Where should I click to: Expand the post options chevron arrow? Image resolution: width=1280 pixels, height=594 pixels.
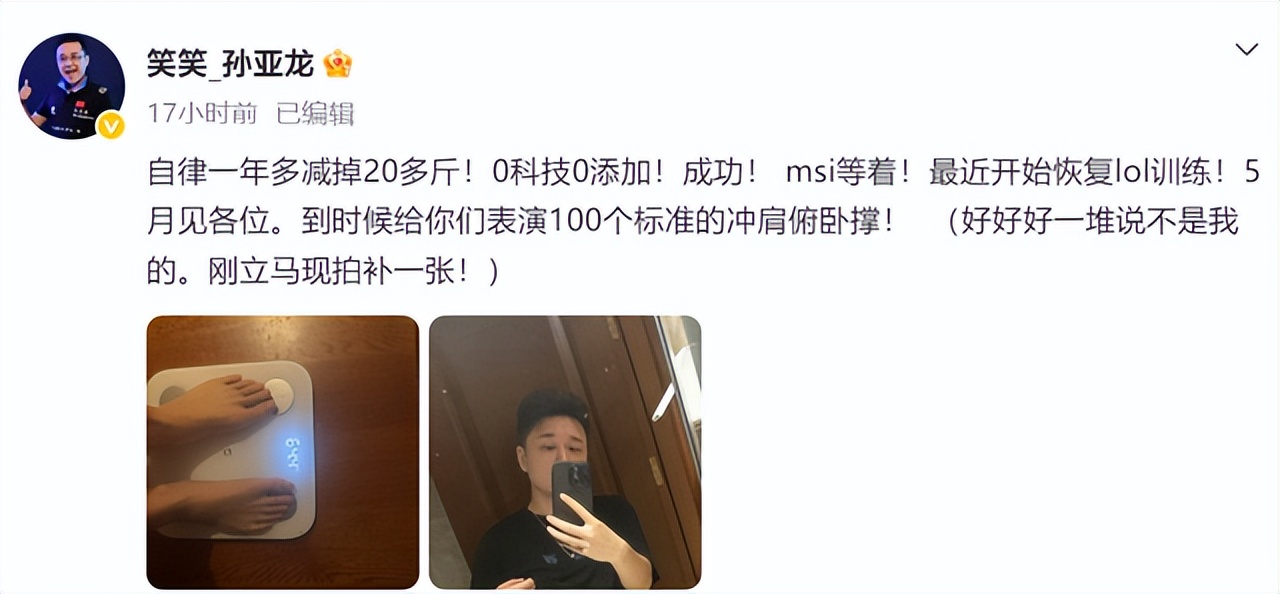coord(1246,49)
